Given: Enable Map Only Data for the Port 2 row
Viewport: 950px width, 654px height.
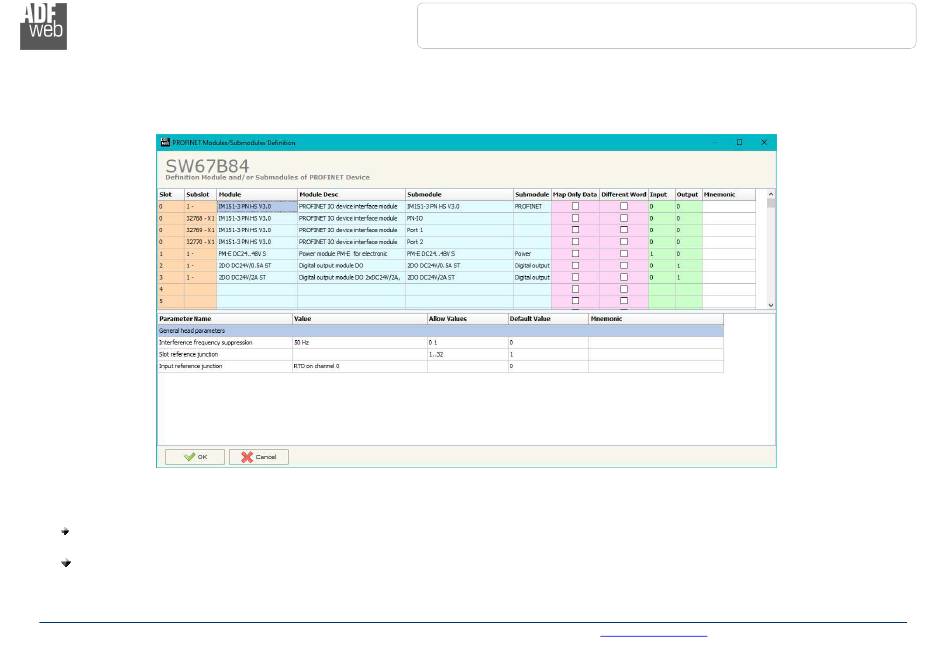Looking at the screenshot, I should click(x=576, y=242).
